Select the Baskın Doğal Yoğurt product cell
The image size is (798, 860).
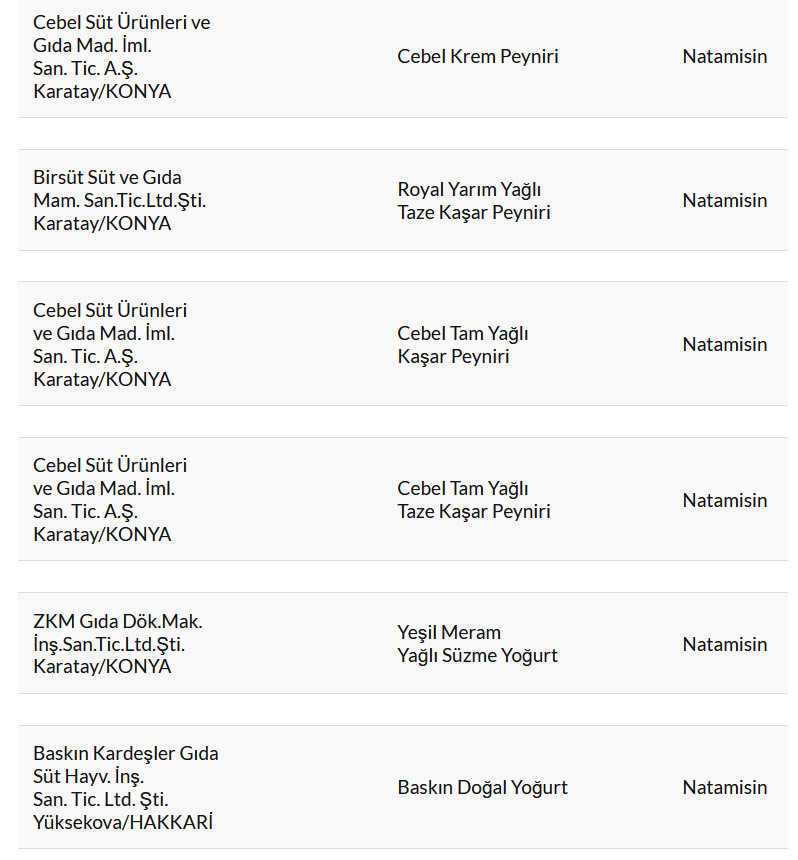pyautogui.click(x=482, y=788)
